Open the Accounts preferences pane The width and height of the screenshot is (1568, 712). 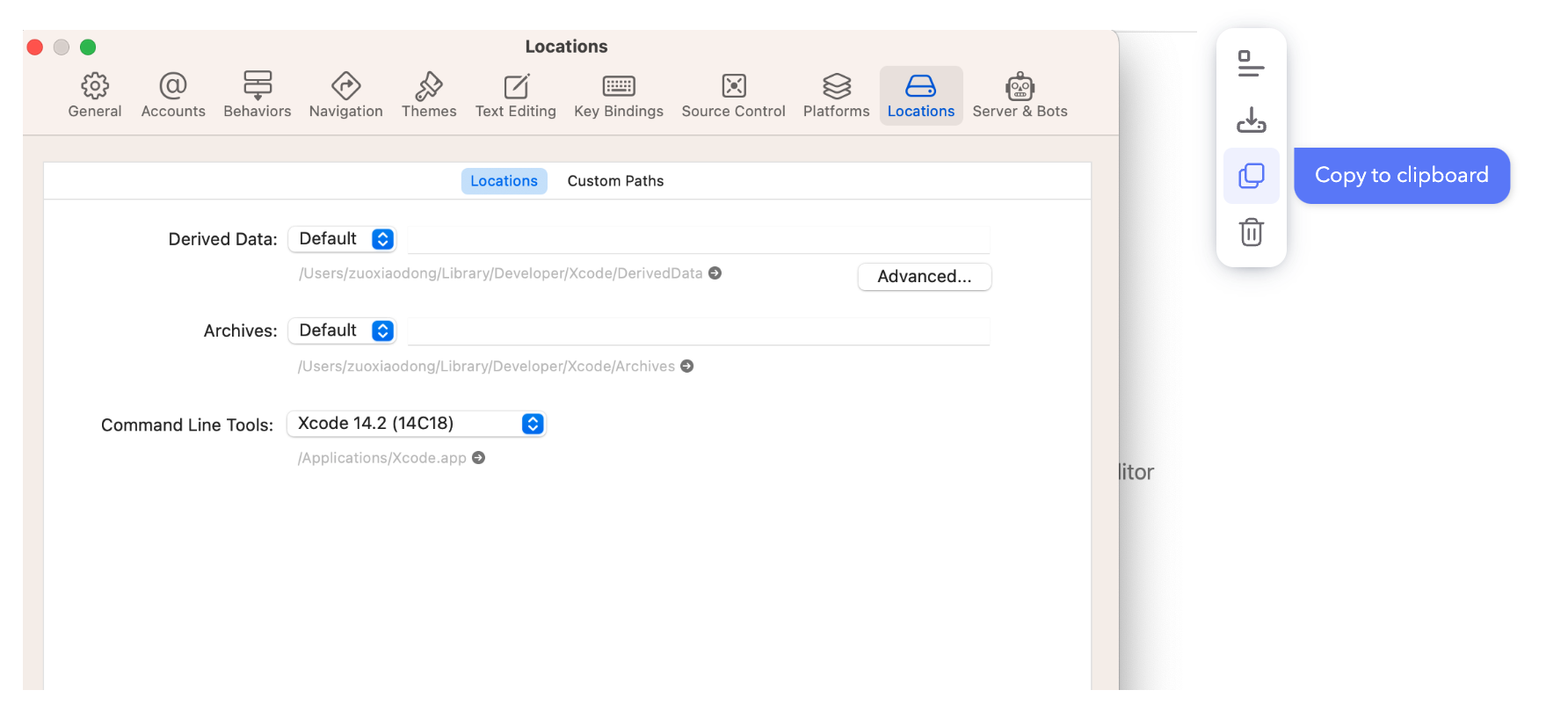point(173,95)
